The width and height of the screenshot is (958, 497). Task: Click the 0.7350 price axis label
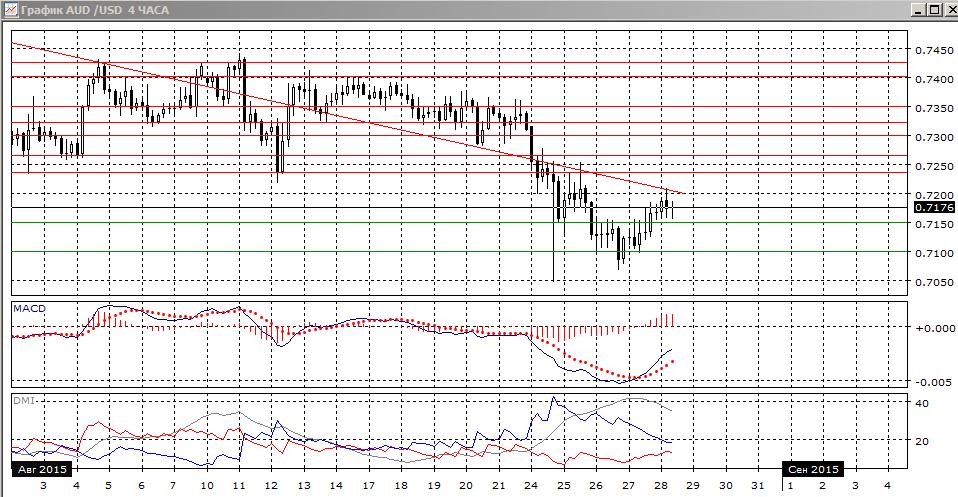(934, 109)
